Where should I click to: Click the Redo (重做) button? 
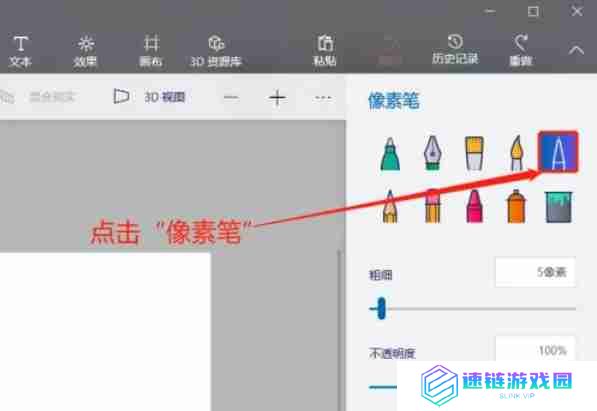(520, 51)
